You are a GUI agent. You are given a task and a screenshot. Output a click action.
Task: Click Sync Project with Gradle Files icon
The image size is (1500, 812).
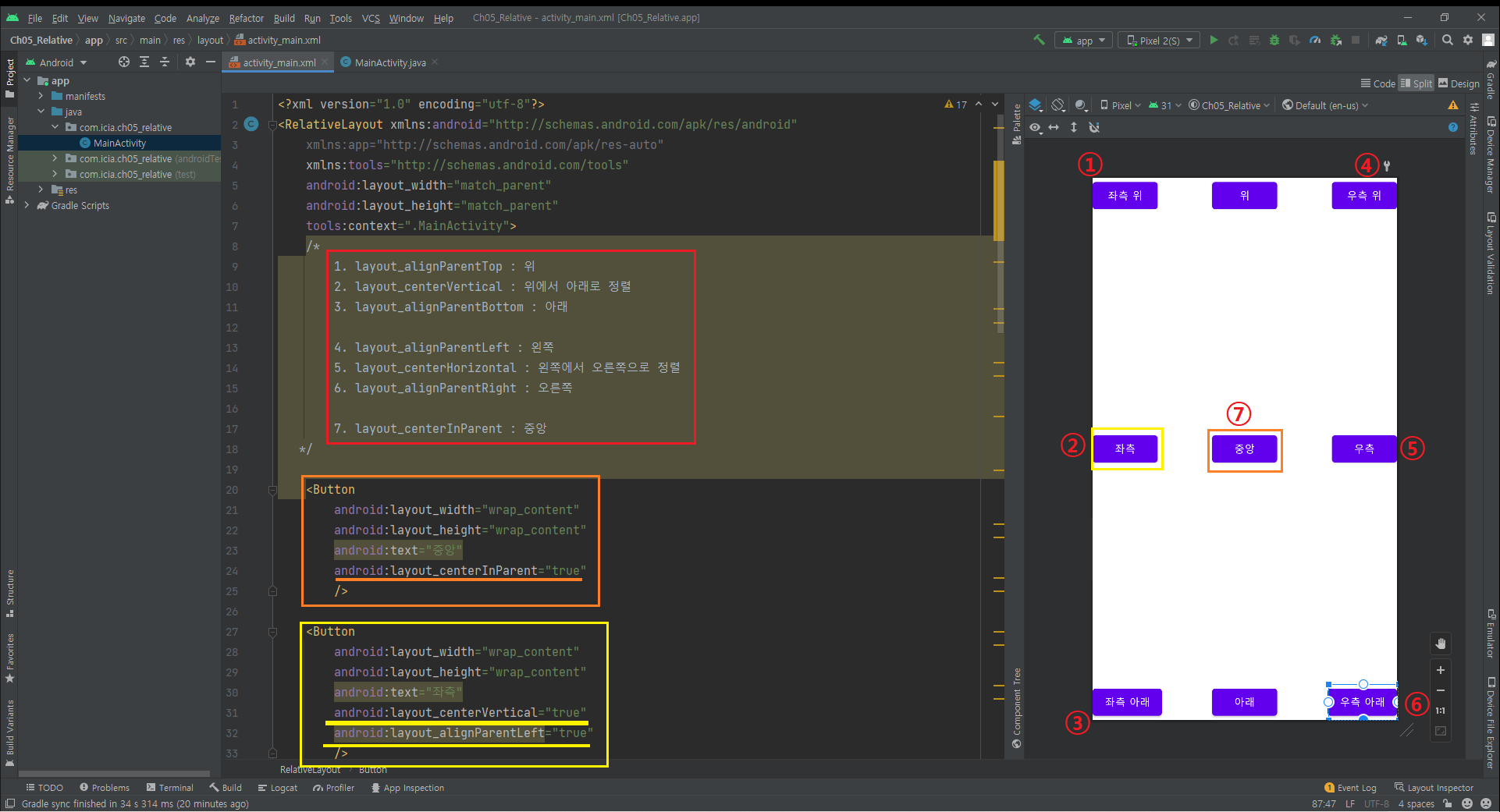click(1381, 40)
